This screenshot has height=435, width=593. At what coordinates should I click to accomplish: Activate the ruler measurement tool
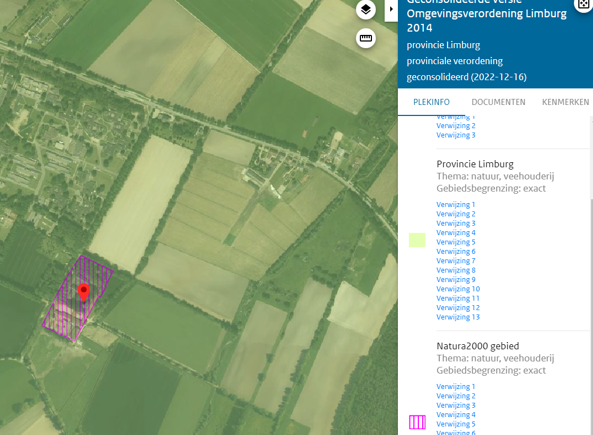366,38
